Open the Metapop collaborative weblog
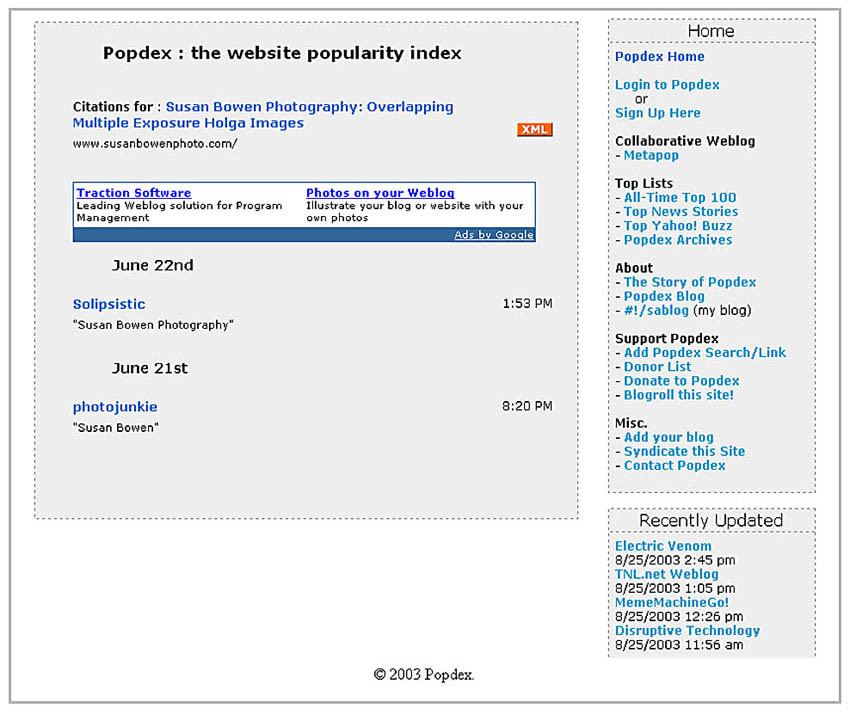850x712 pixels. pyautogui.click(x=651, y=155)
